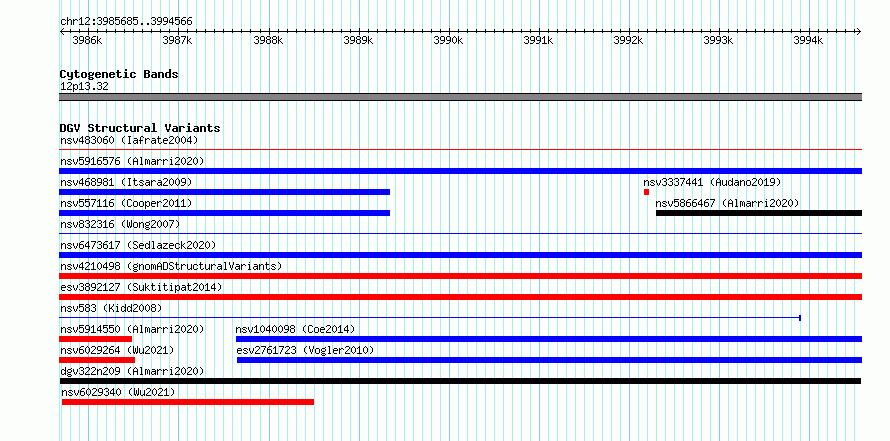The height and width of the screenshot is (441, 890).
Task: Select the black dgv322n209 variant bar
Action: click(460, 381)
